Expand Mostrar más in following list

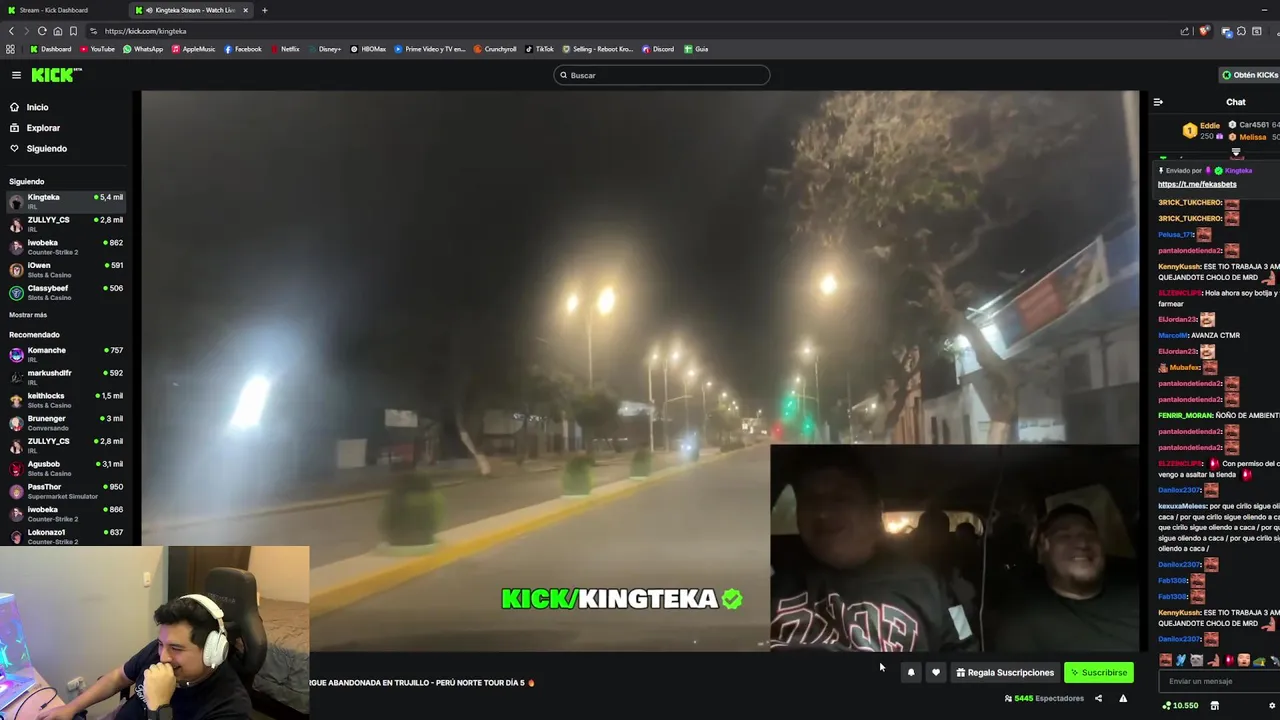click(28, 315)
